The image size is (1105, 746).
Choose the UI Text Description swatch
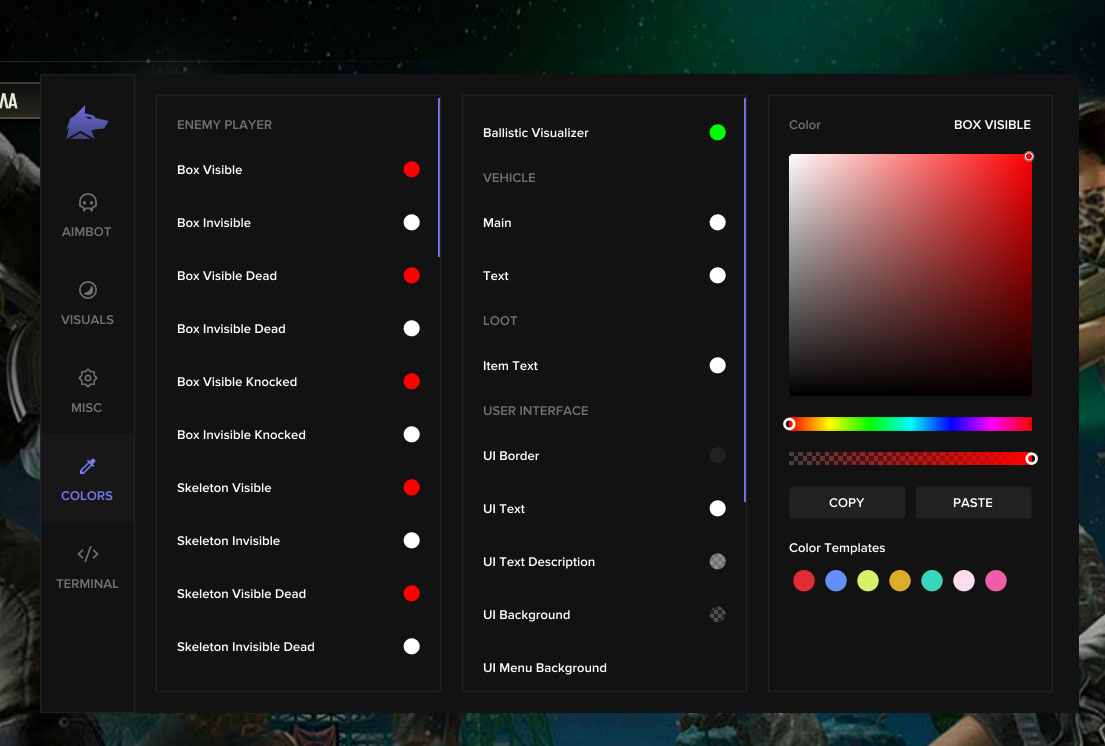pos(717,561)
